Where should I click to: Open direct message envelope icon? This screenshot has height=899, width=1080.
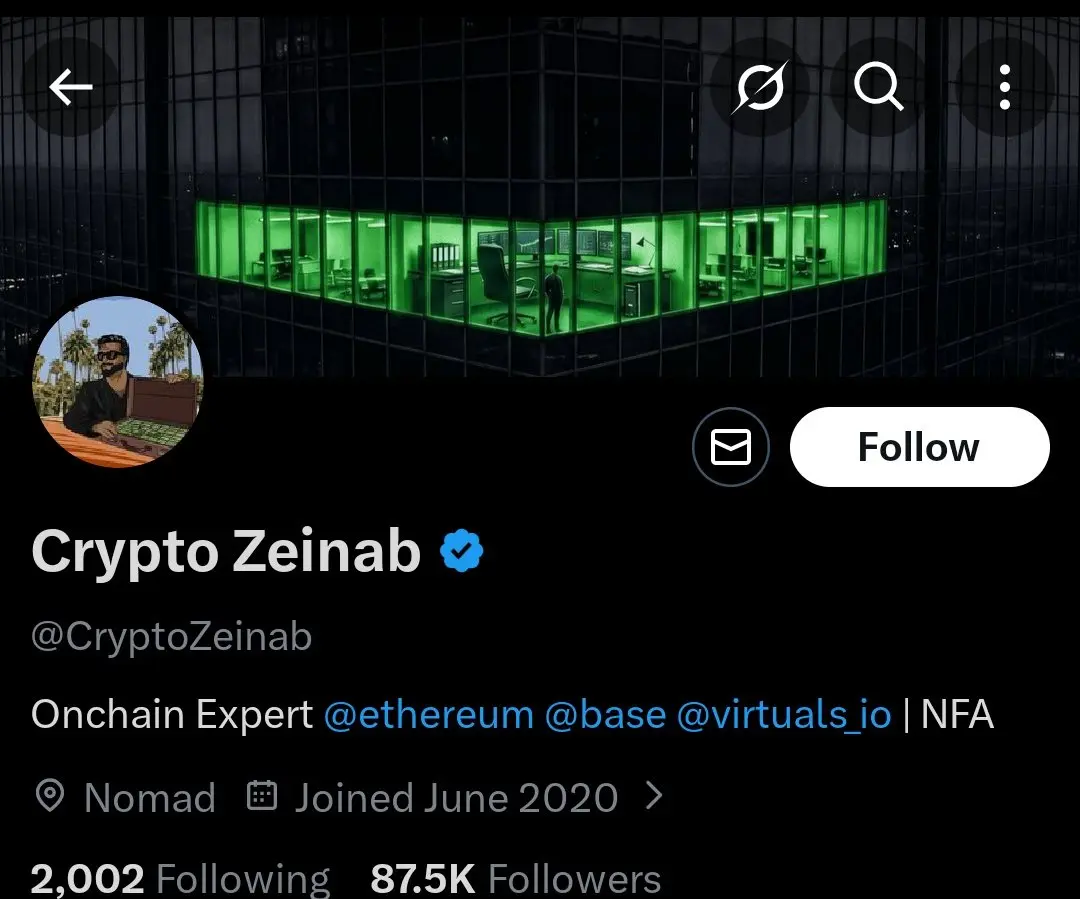click(x=731, y=447)
